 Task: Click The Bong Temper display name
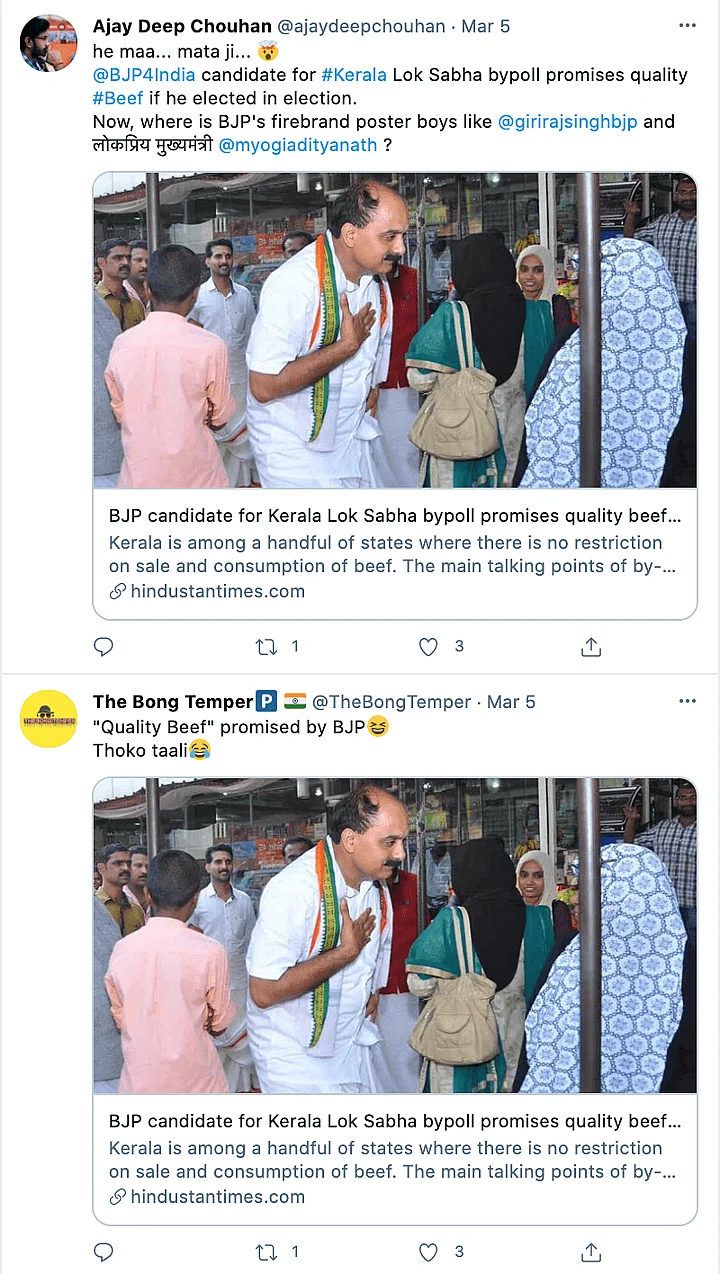(x=172, y=702)
